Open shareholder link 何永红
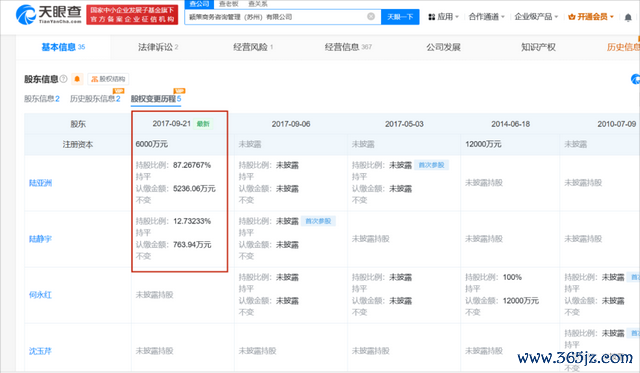 point(40,295)
